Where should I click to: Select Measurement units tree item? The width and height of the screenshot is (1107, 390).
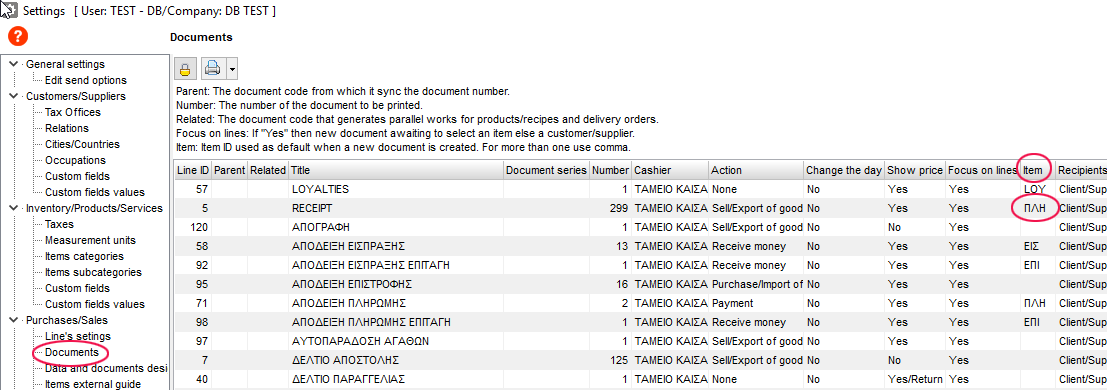(90, 240)
